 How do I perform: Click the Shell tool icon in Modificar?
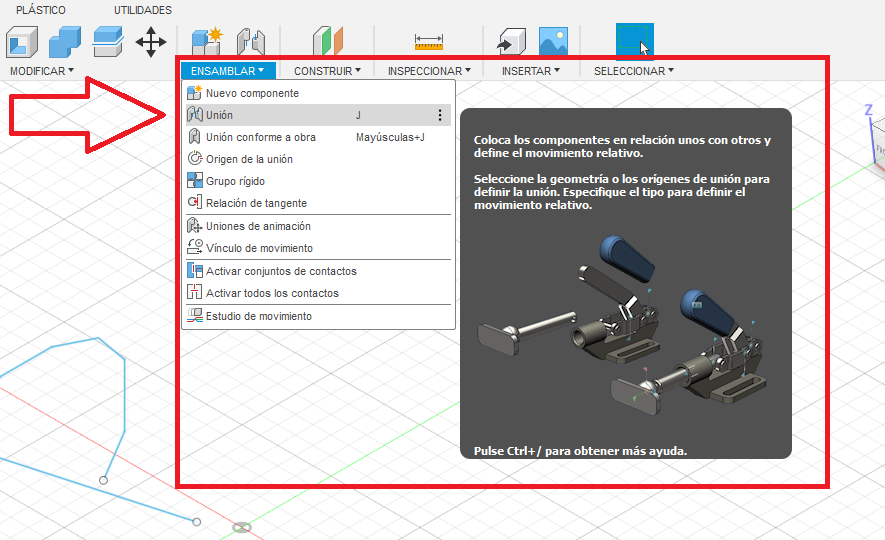click(22, 42)
